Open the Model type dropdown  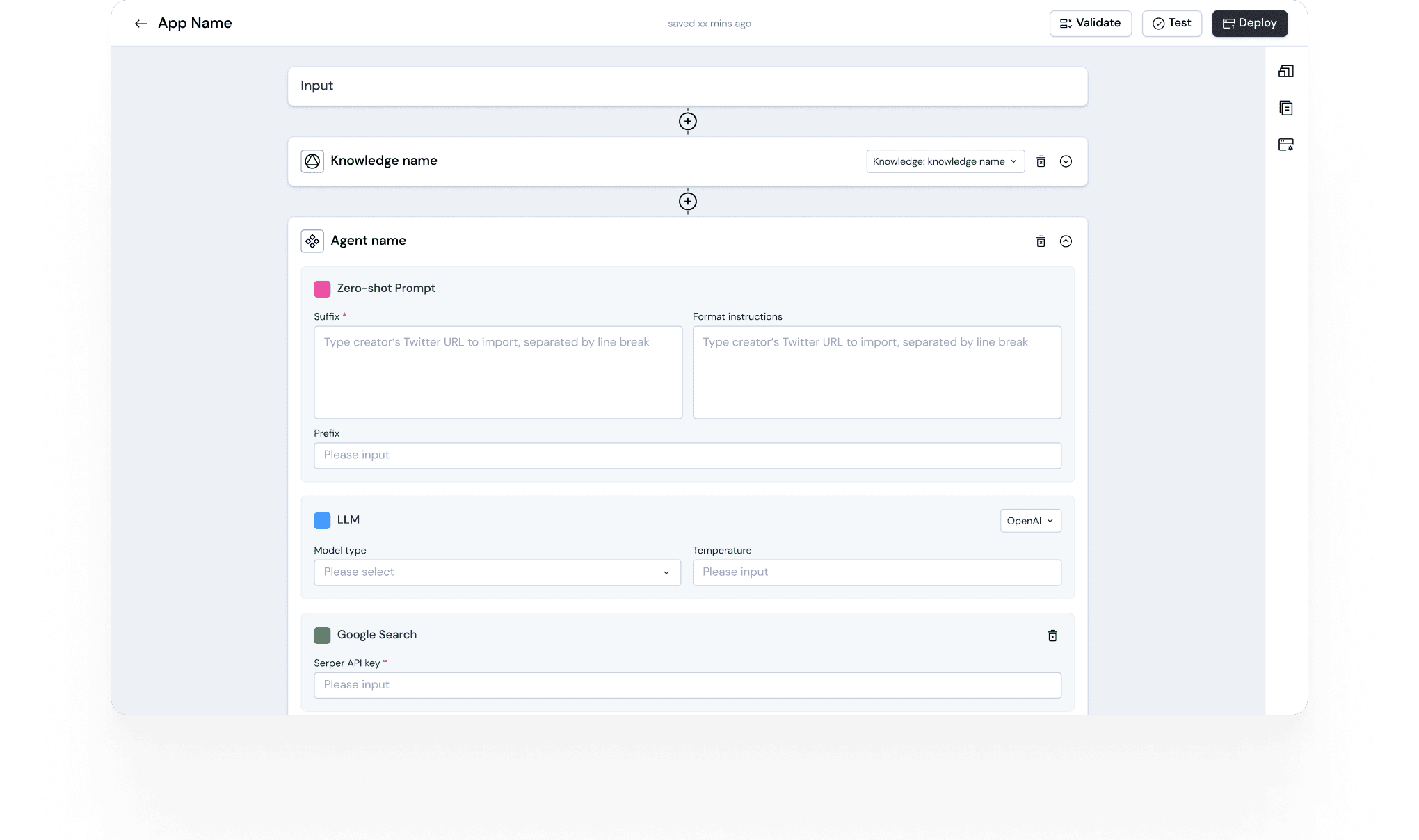497,572
